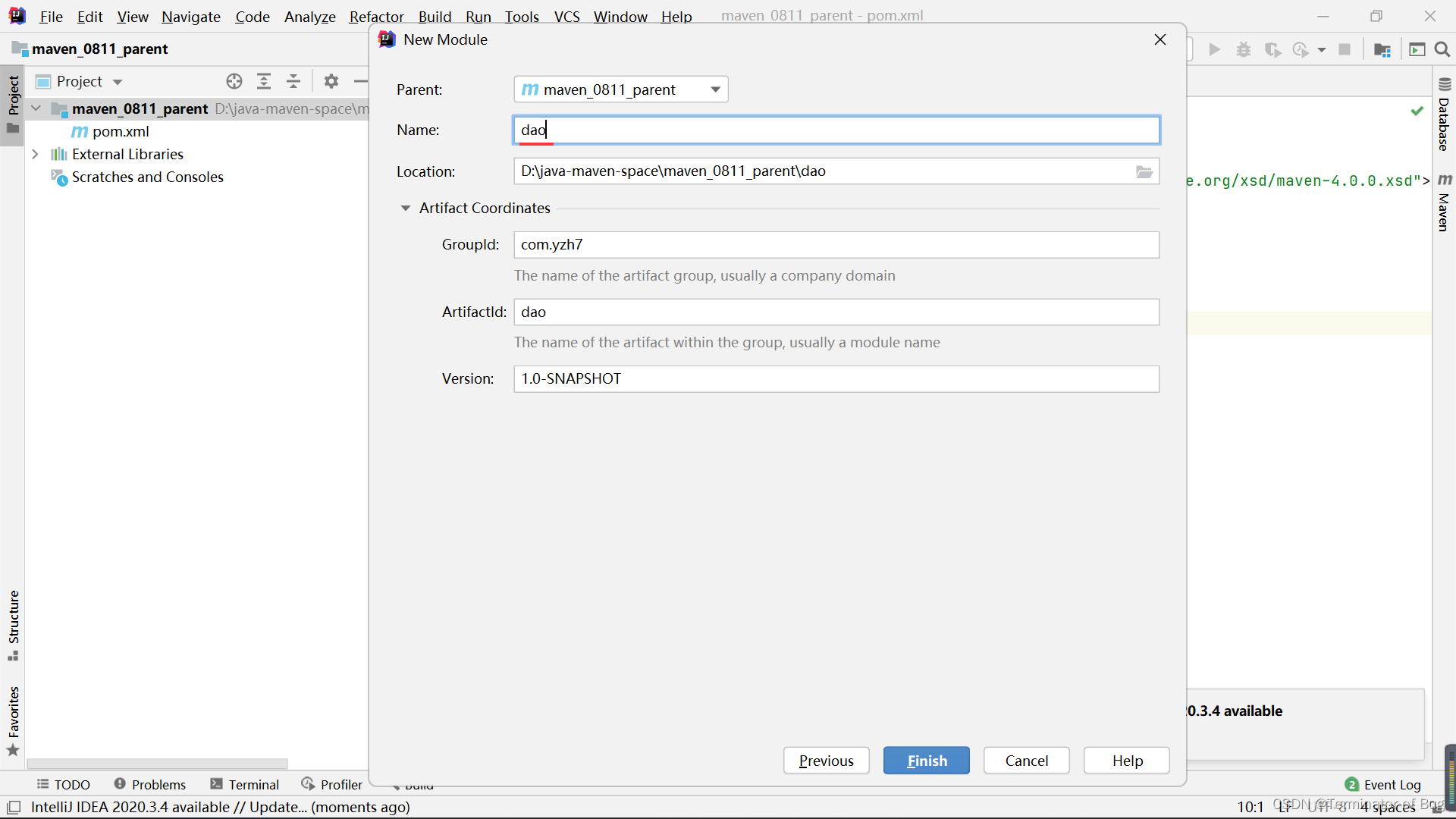1456x819 pixels.
Task: Open Project panel settings gear
Action: point(331,81)
